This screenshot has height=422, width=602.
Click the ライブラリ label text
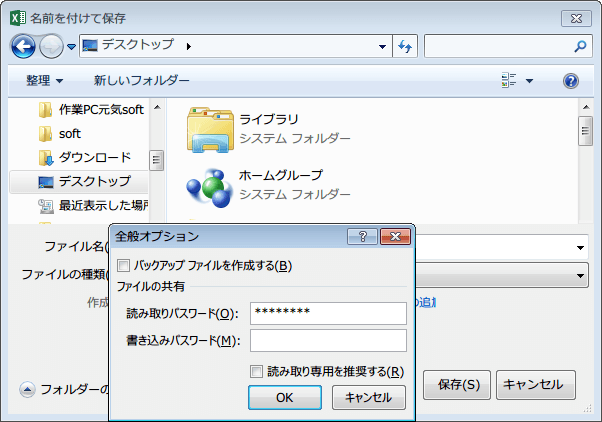pyautogui.click(x=269, y=119)
